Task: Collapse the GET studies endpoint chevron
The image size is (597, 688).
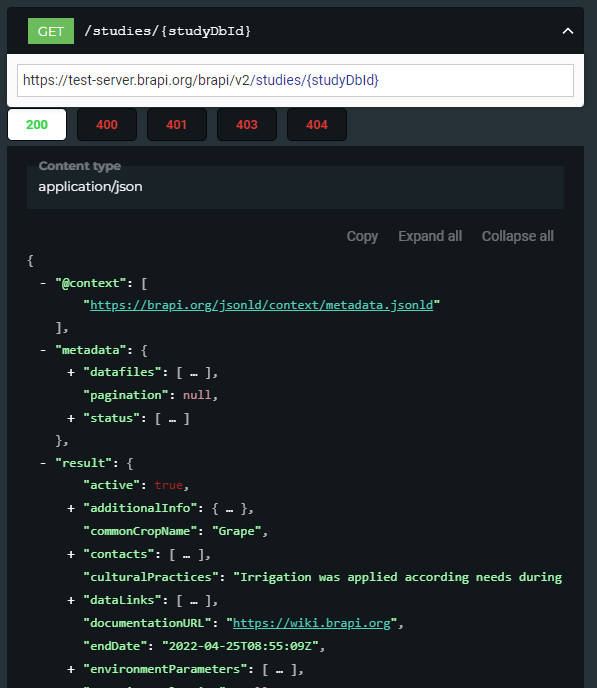Action: point(568,31)
